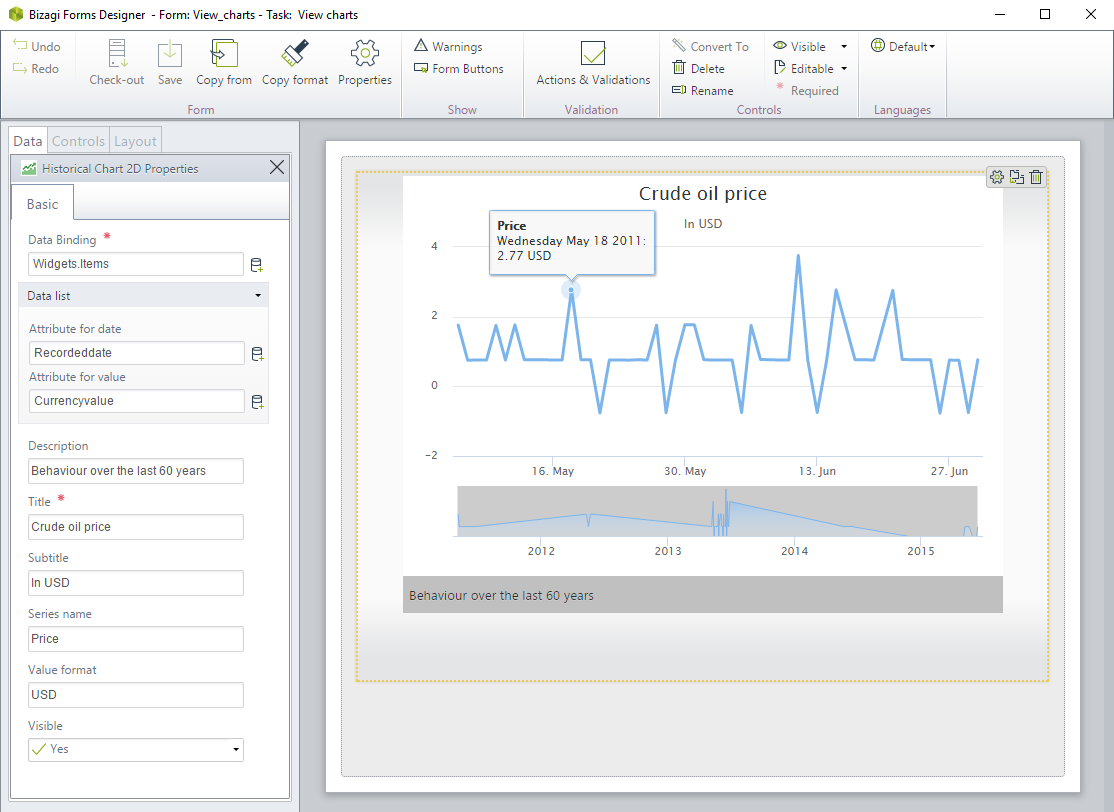Click the Required asterisk option
The width and height of the screenshot is (1114, 812).
coord(806,90)
